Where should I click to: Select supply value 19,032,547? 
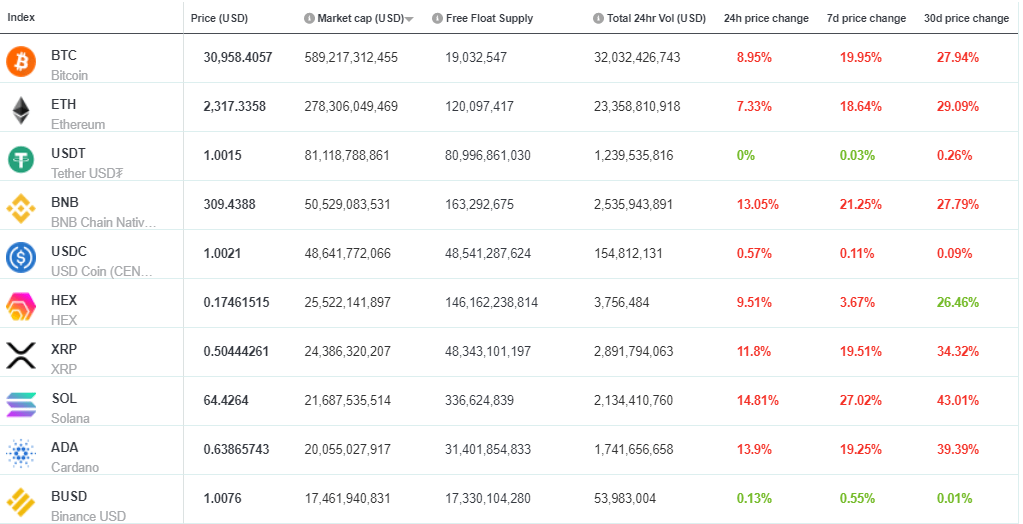(x=476, y=57)
